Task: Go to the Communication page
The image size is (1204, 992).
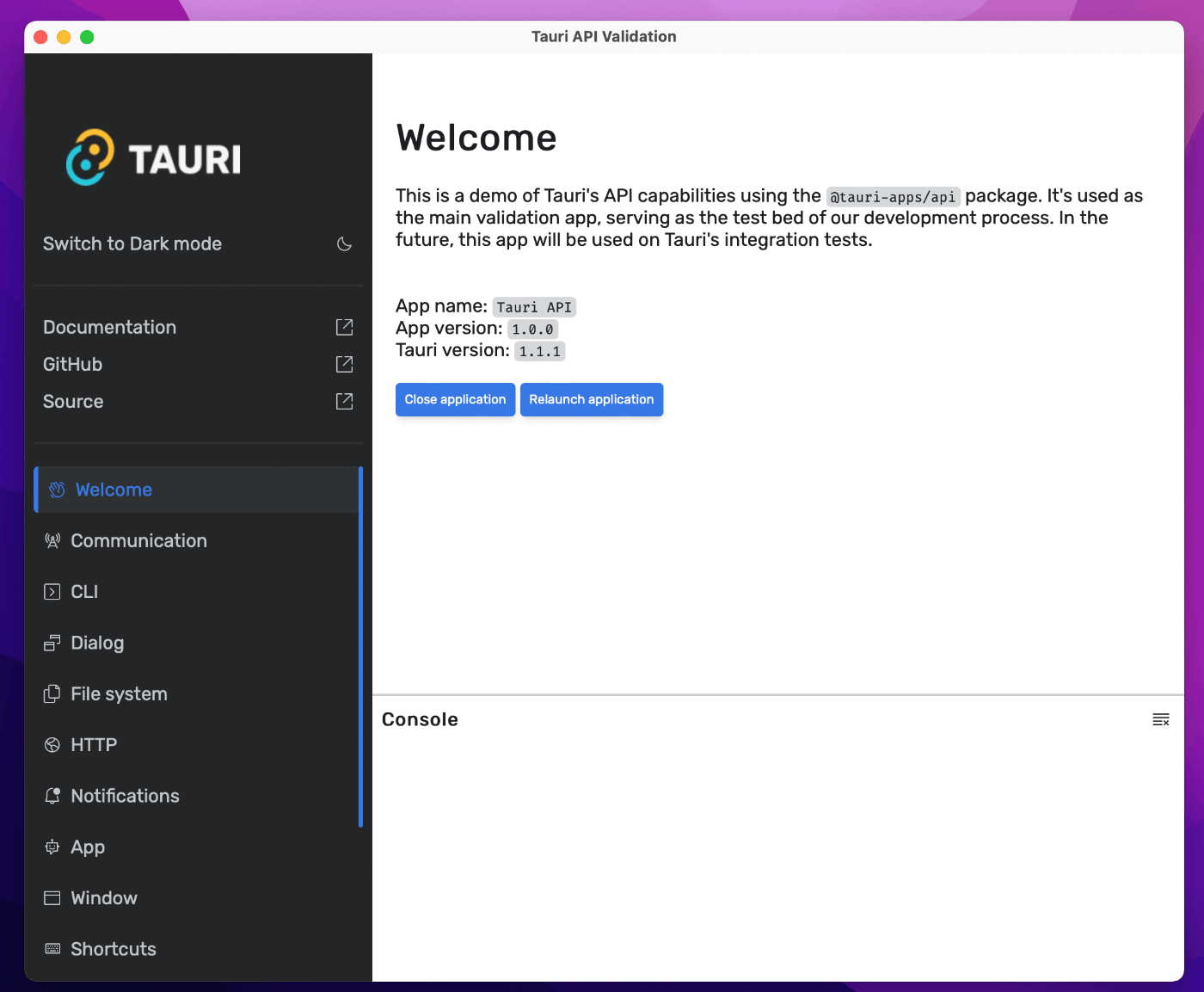Action: tap(196, 540)
